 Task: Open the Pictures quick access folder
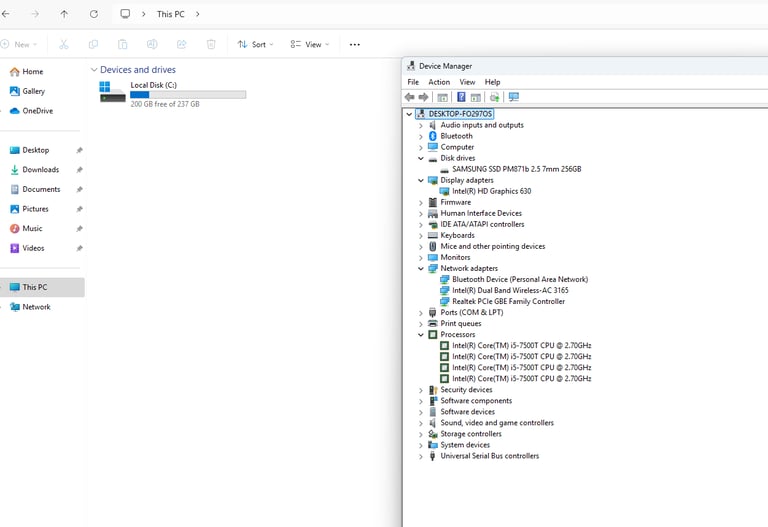click(x=35, y=209)
